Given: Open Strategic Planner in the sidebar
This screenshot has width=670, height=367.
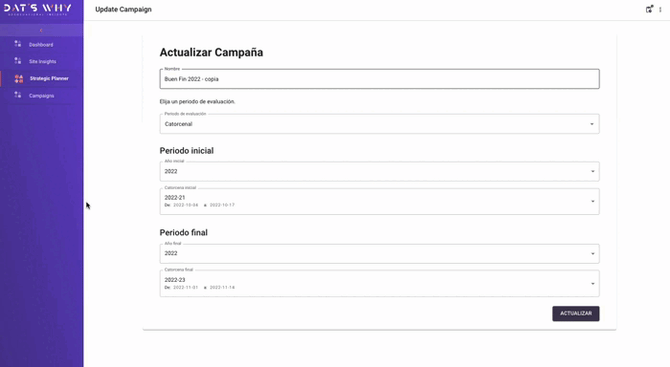Looking at the screenshot, I should tap(49, 78).
